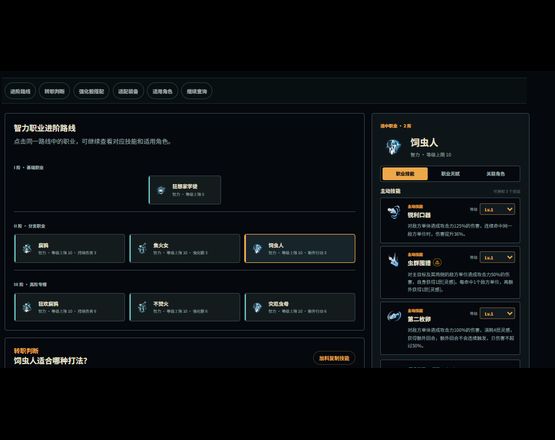The width and height of the screenshot is (555, 440).
Task: Click the tier I base class card icon
Action: [161, 190]
